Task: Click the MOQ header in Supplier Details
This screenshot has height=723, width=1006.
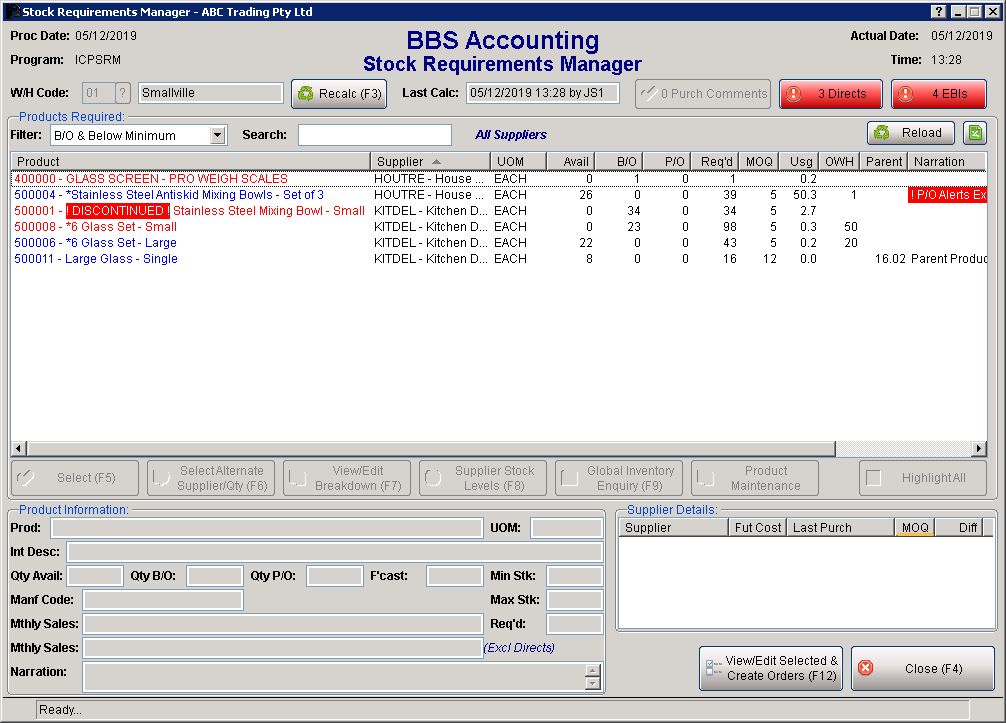Action: pyautogui.click(x=914, y=527)
